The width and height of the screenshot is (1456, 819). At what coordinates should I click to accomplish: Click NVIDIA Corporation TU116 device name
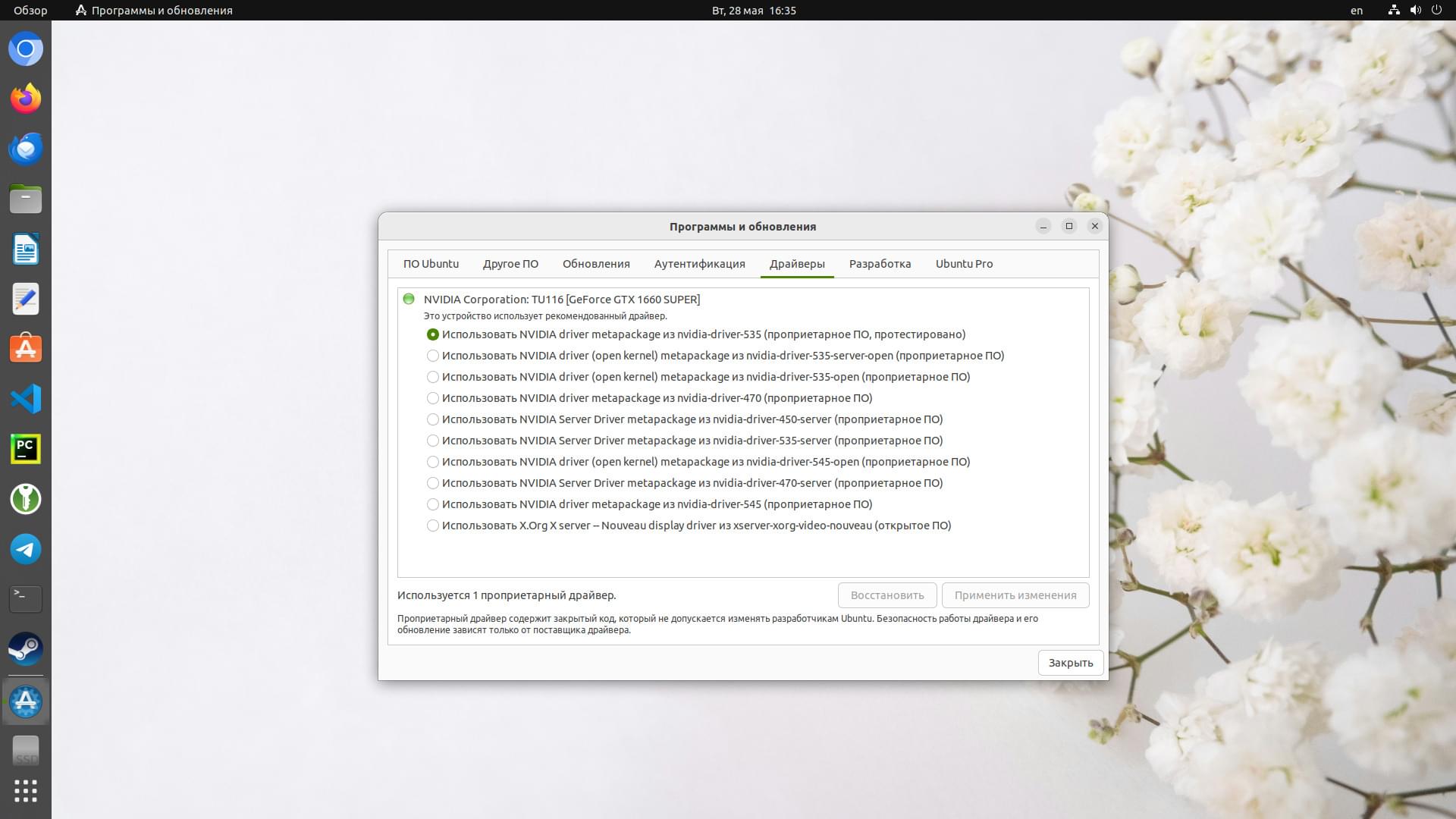(562, 300)
